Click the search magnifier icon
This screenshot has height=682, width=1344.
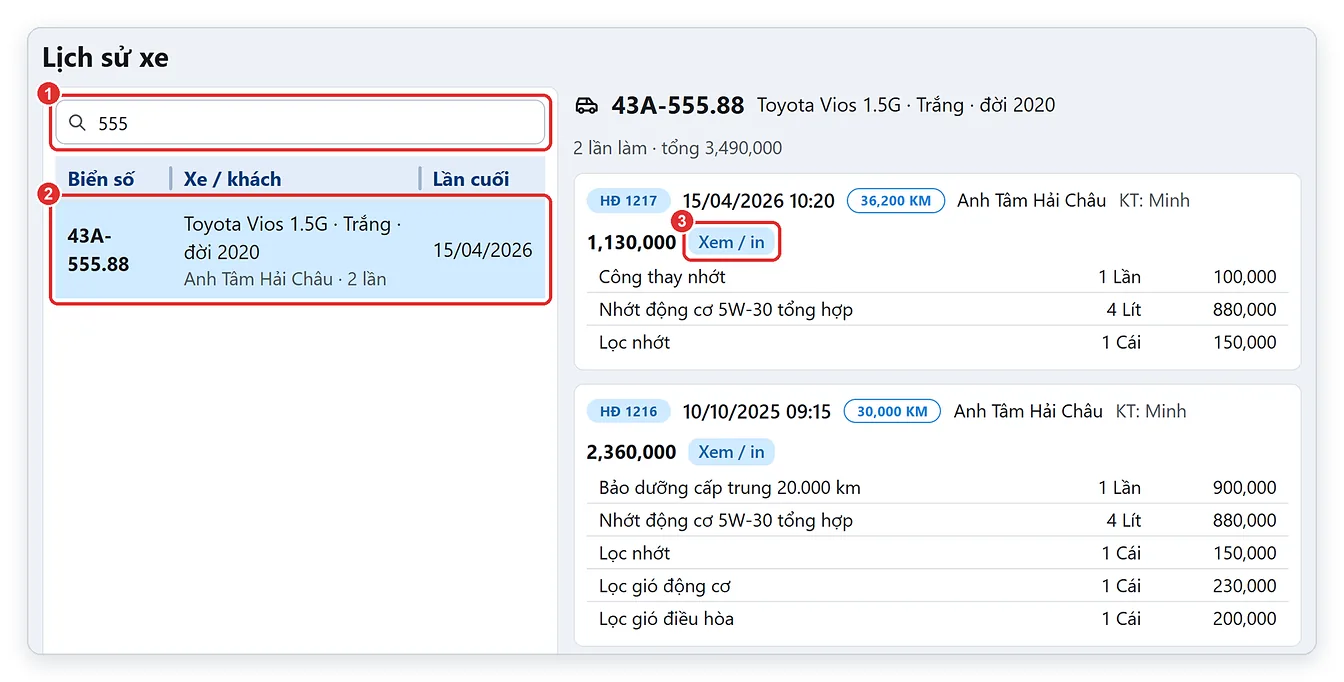pos(77,123)
